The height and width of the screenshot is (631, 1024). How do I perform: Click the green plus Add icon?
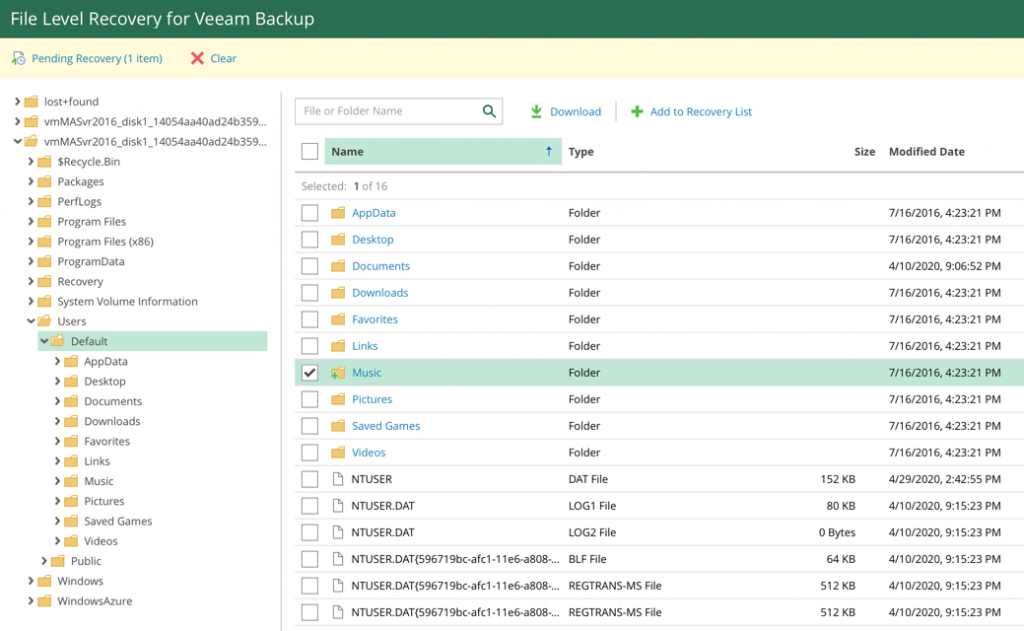(637, 112)
